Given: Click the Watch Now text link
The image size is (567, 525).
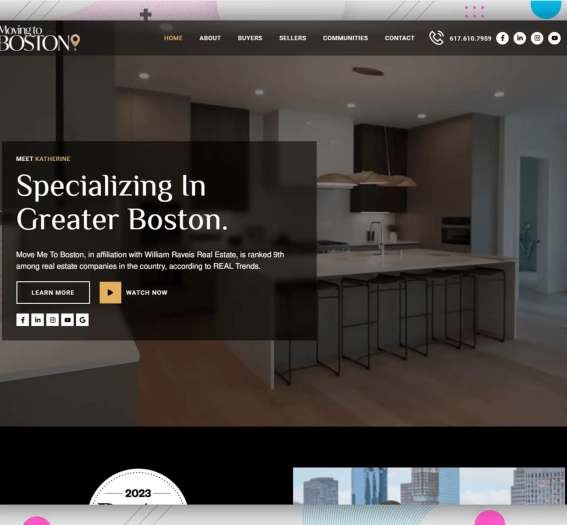Looking at the screenshot, I should 146,293.
